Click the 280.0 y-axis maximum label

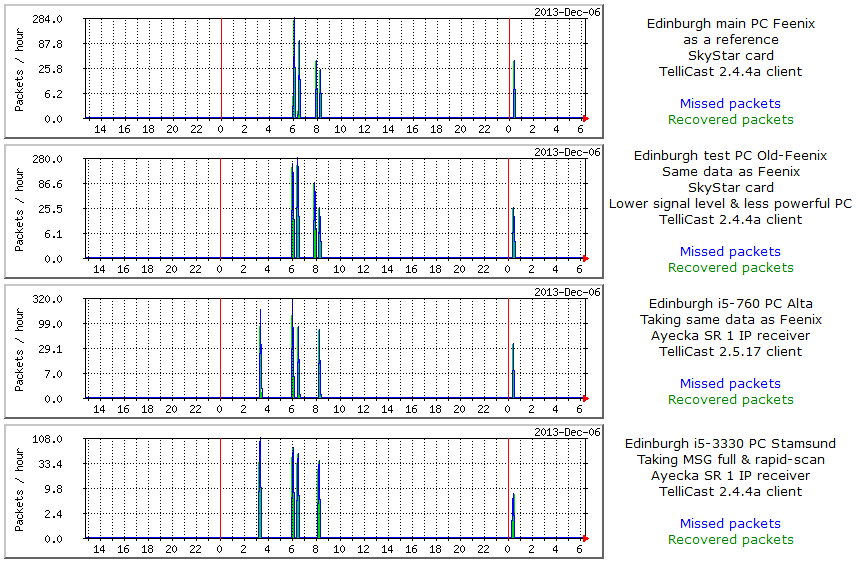point(48,159)
